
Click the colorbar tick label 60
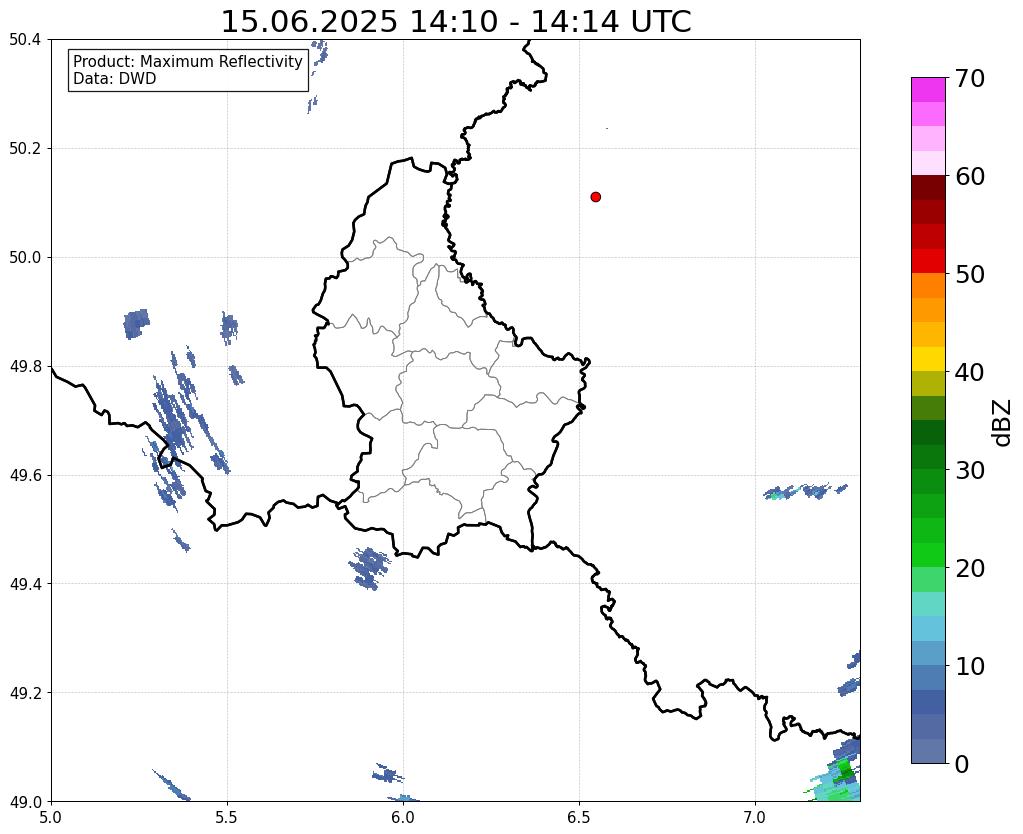point(970,176)
